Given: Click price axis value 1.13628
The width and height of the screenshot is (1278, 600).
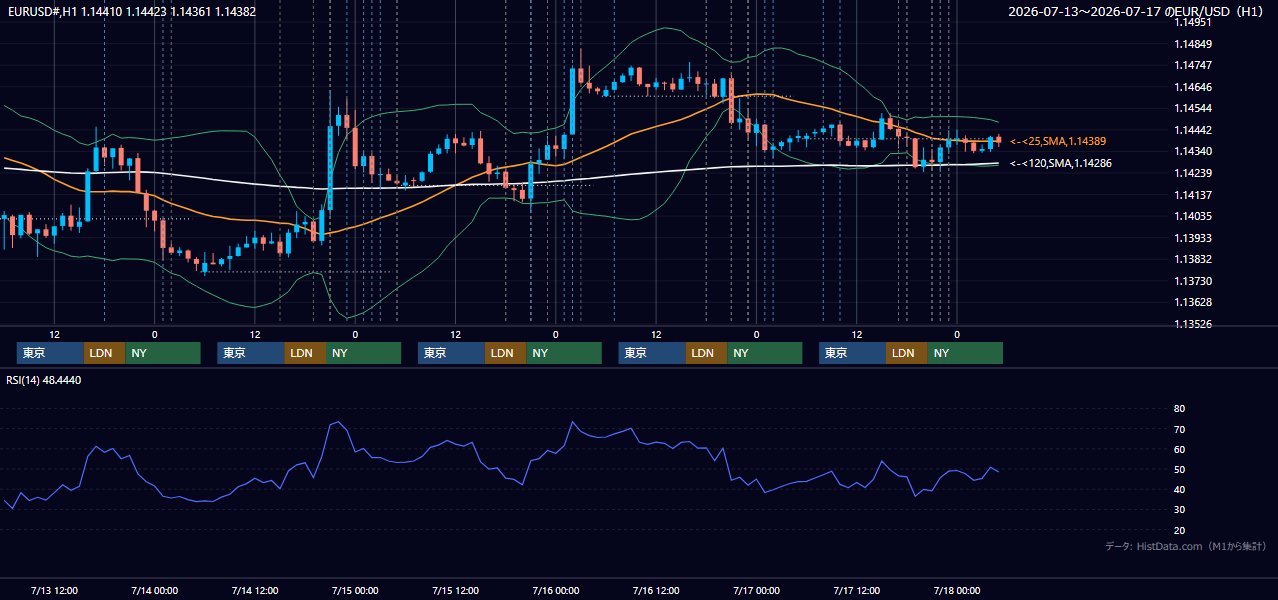Looking at the screenshot, I should (1194, 302).
